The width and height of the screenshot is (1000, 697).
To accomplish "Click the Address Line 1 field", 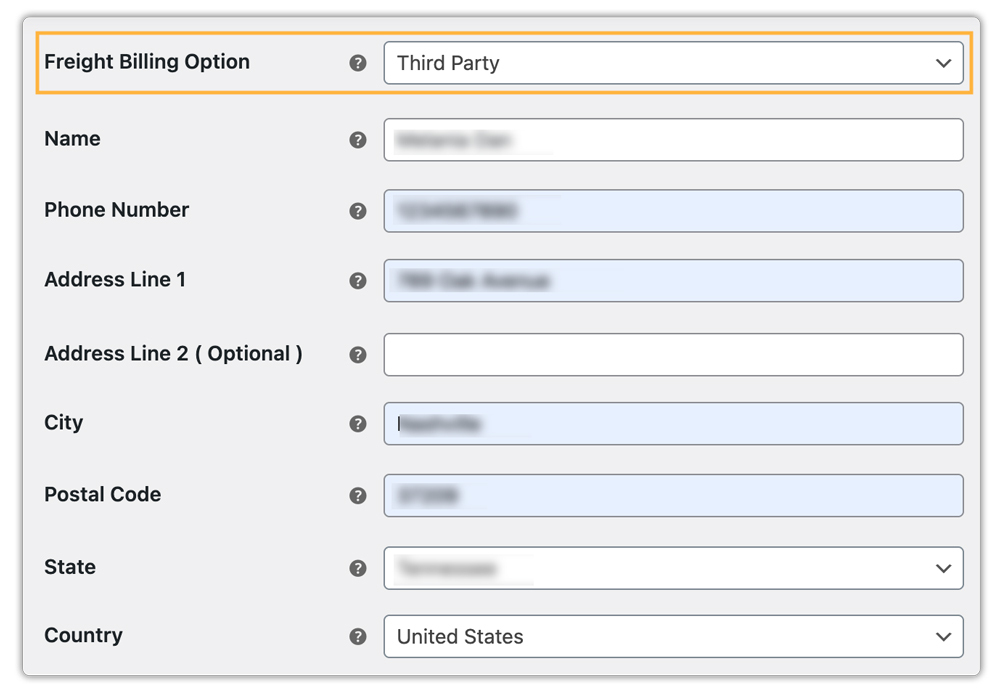I will 674,281.
